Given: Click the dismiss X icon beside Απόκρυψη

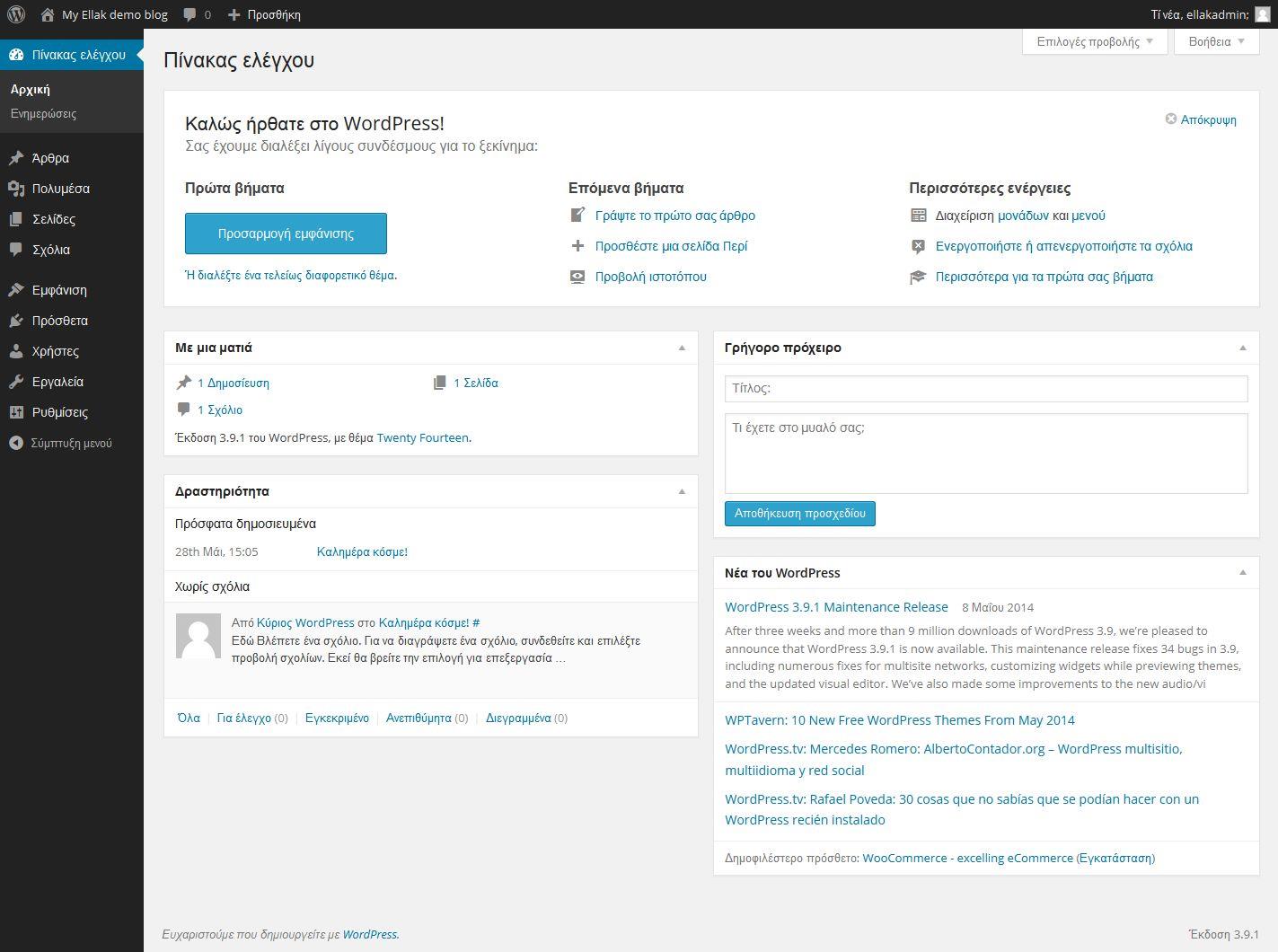Looking at the screenshot, I should coord(1171,119).
